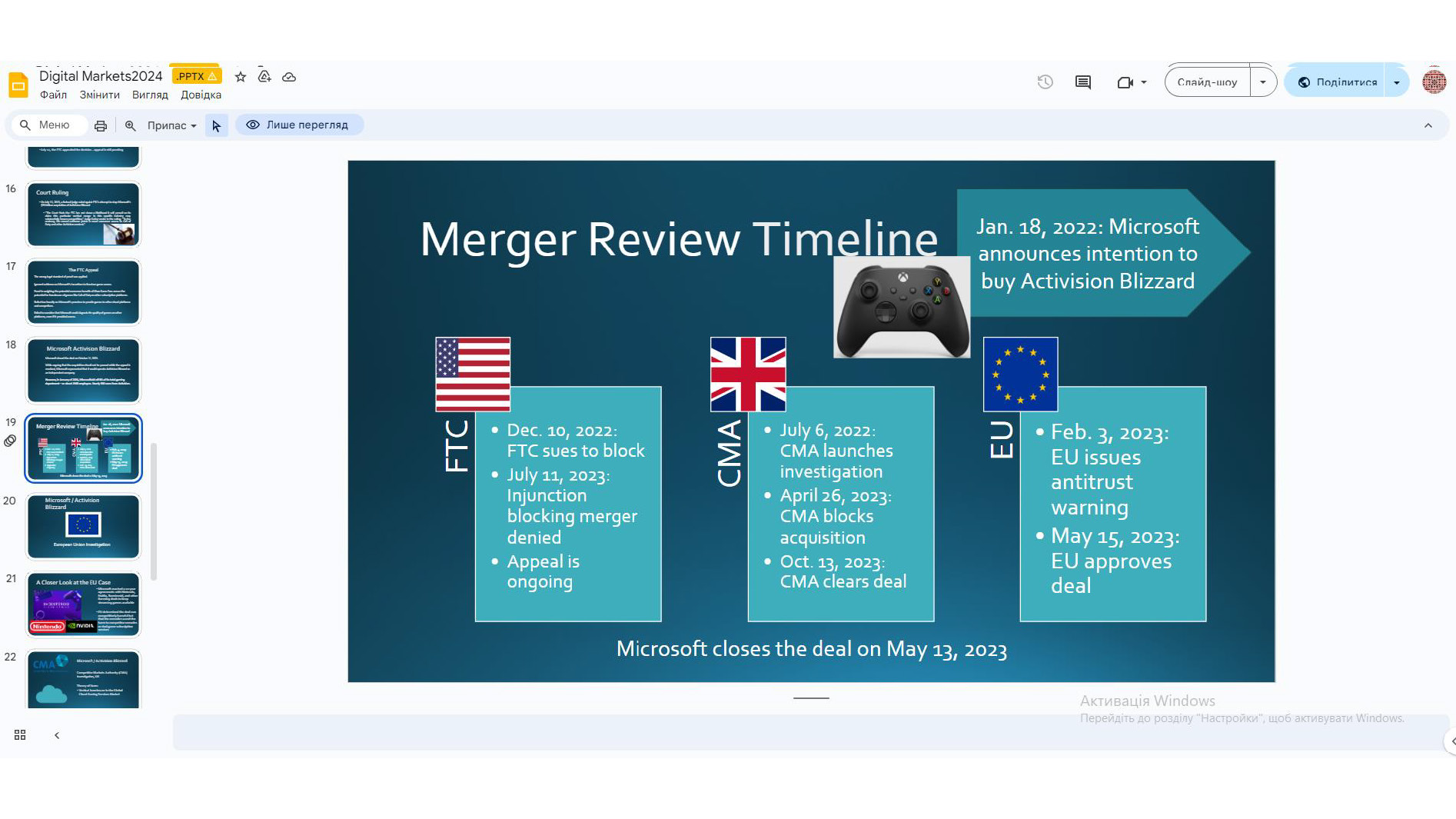This screenshot has width=1456, height=819.
Task: Select slide 18 Microsoft Activision Blizzard thumbnail
Action: point(84,371)
